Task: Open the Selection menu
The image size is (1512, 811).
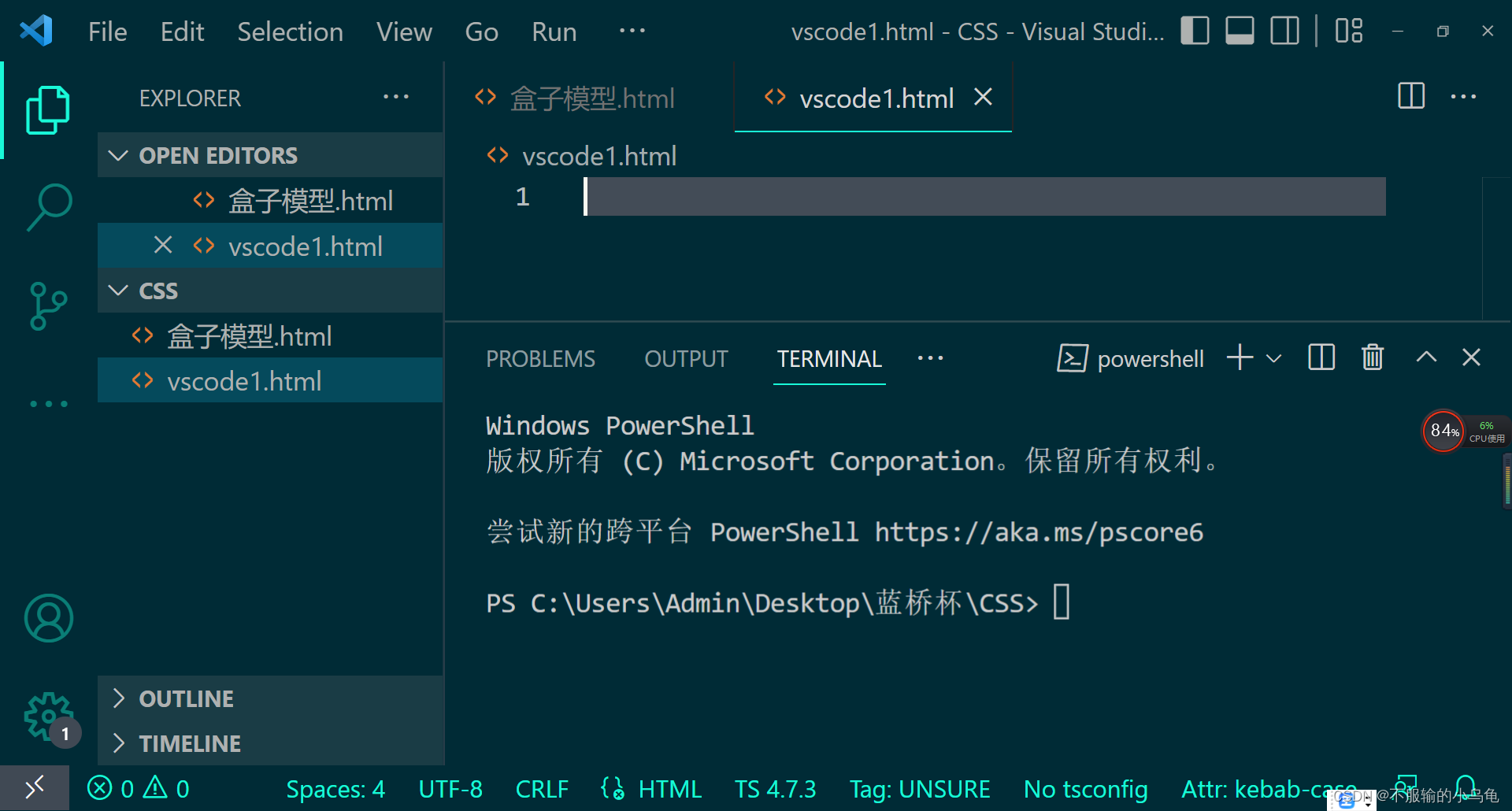Action: click(x=290, y=31)
